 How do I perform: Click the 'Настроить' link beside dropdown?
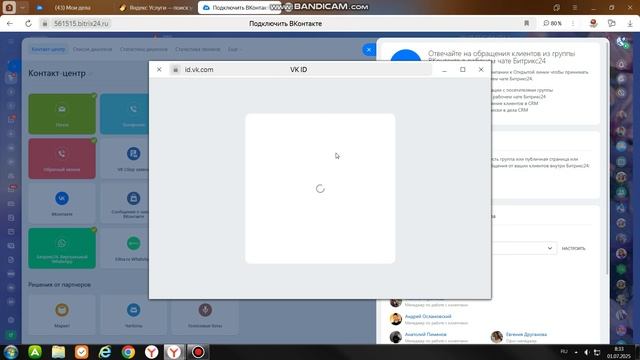point(573,249)
